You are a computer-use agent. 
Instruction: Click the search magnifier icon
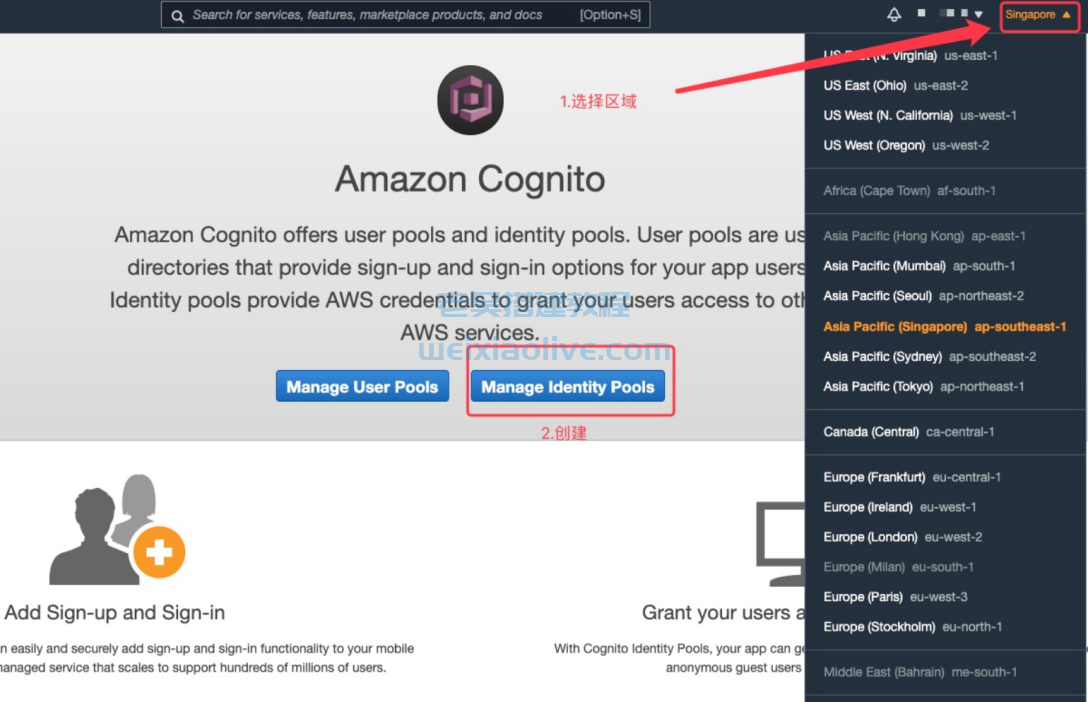click(178, 16)
